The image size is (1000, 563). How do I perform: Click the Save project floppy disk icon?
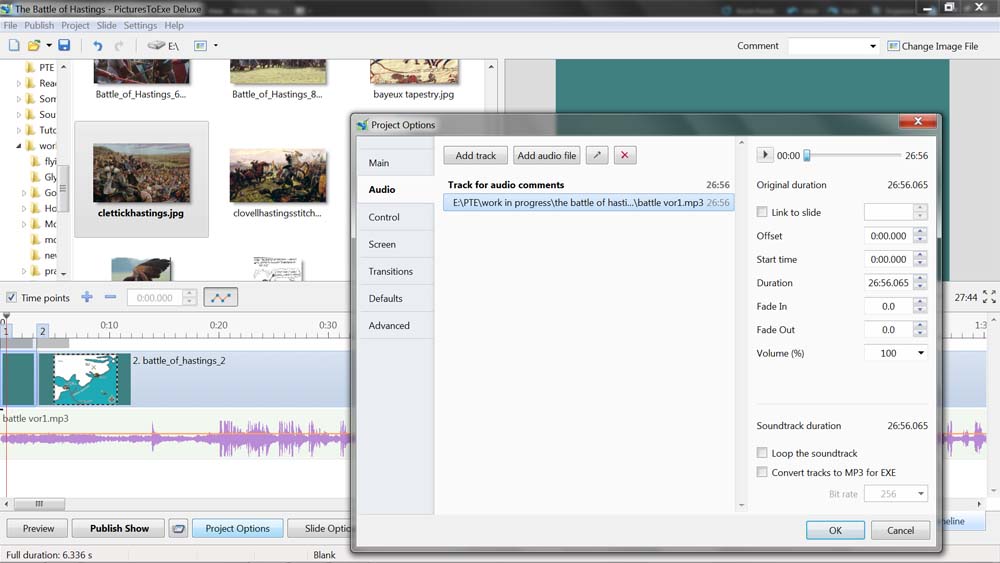tap(64, 46)
